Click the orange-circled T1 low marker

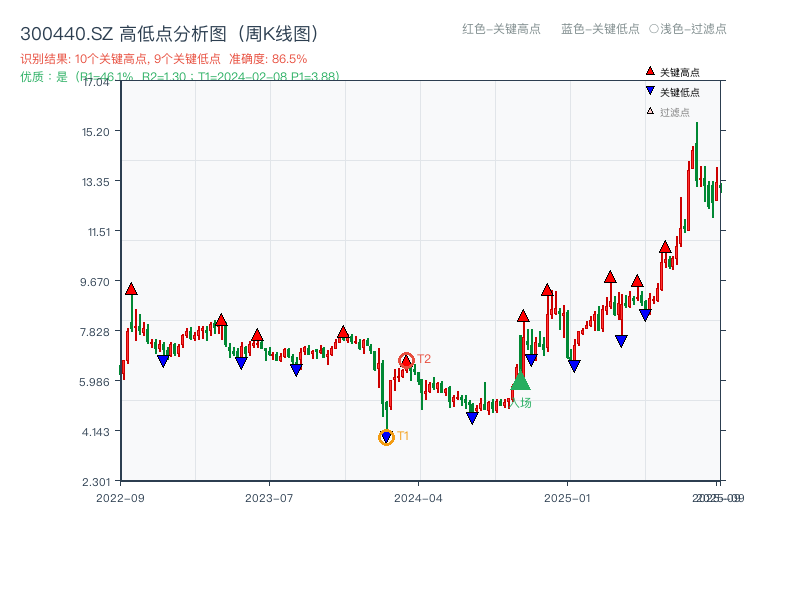click(x=387, y=437)
